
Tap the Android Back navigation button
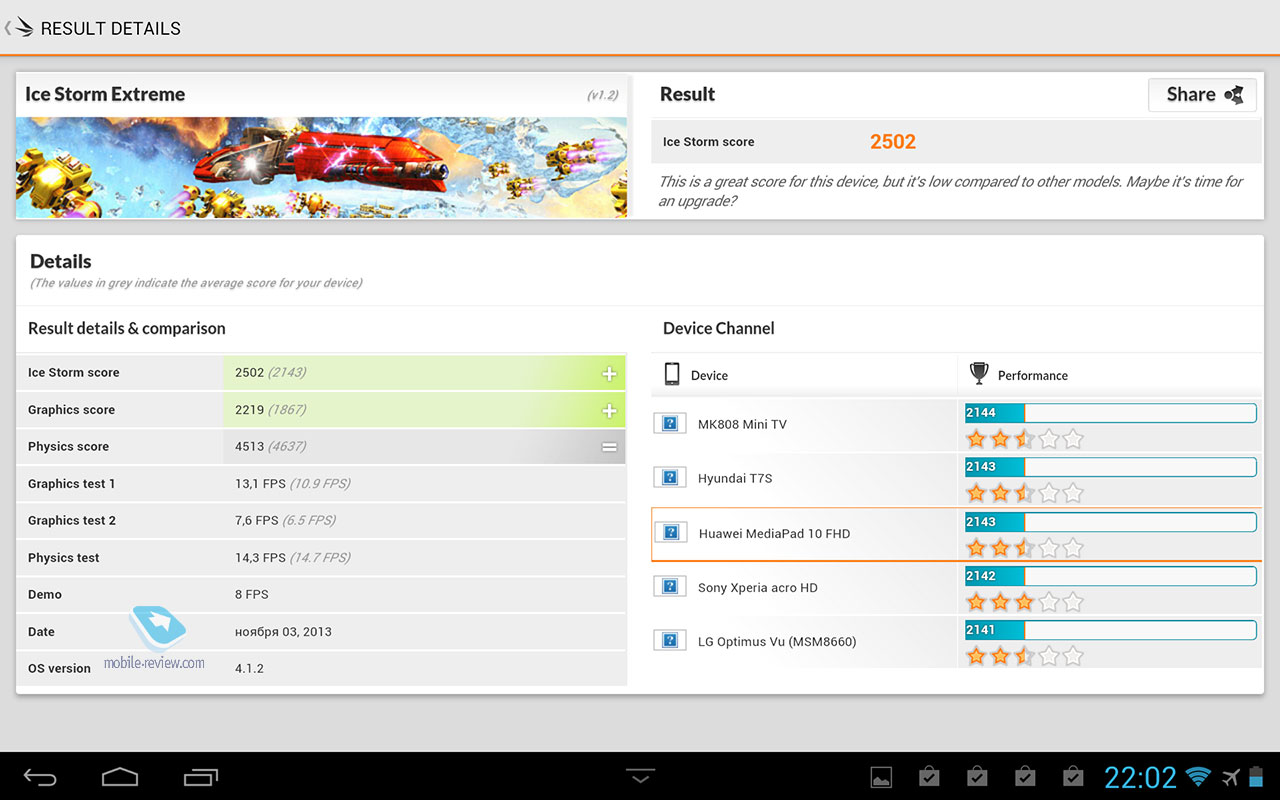pos(41,777)
